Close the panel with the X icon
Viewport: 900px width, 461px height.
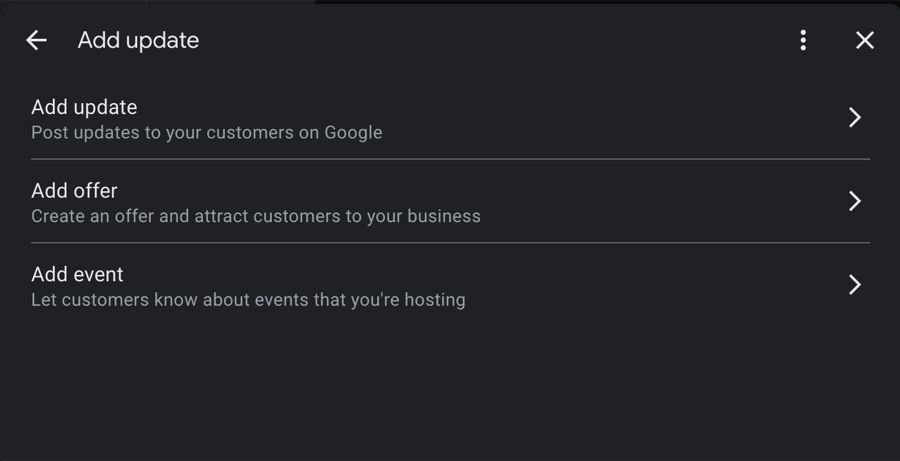(x=865, y=40)
